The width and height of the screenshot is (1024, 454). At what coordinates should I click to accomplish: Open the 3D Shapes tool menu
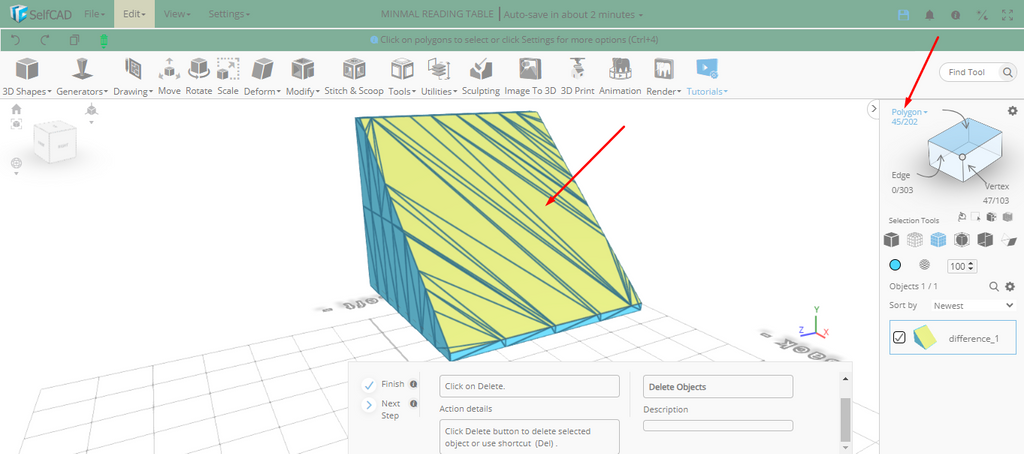click(x=27, y=76)
